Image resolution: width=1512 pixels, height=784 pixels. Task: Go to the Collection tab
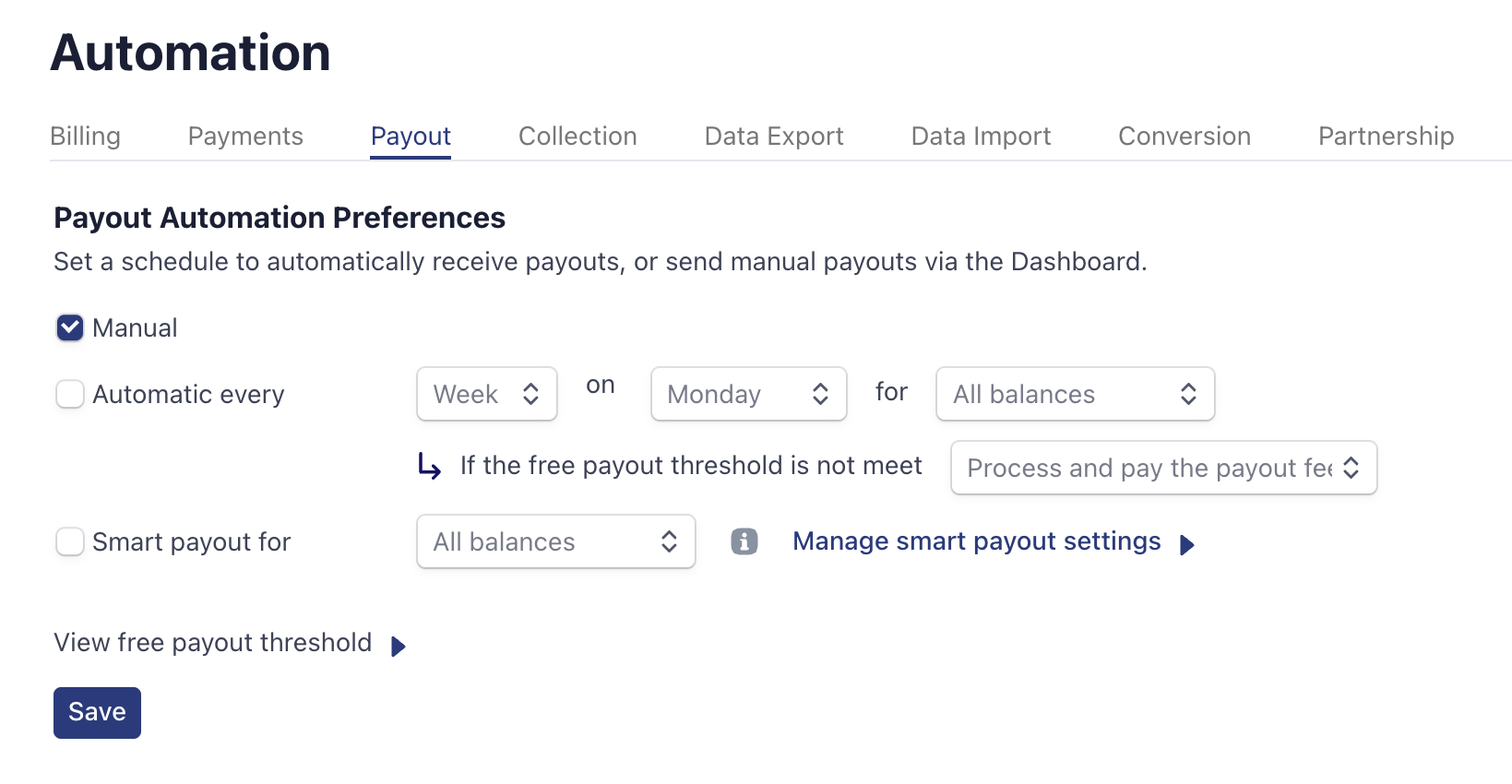pyautogui.click(x=577, y=137)
